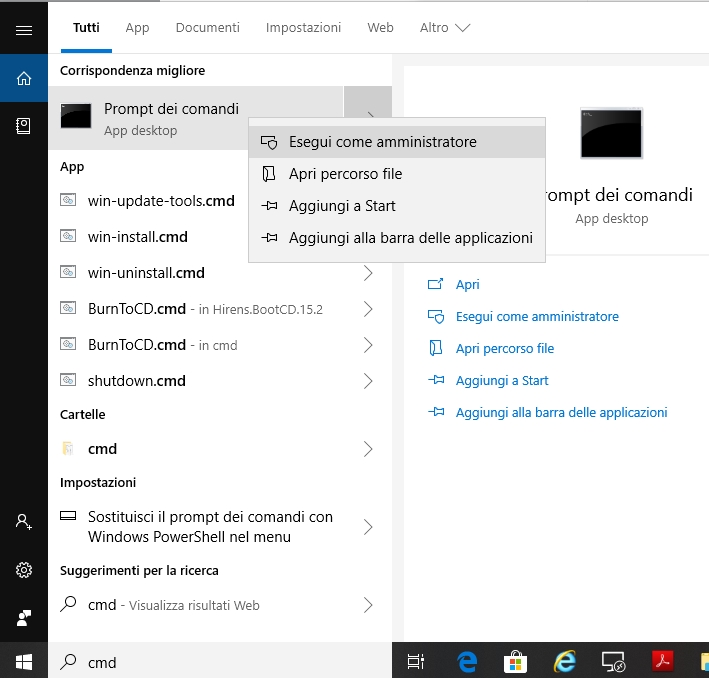
Task: Choose Aggiungi a Start in context menu
Action: [397, 206]
